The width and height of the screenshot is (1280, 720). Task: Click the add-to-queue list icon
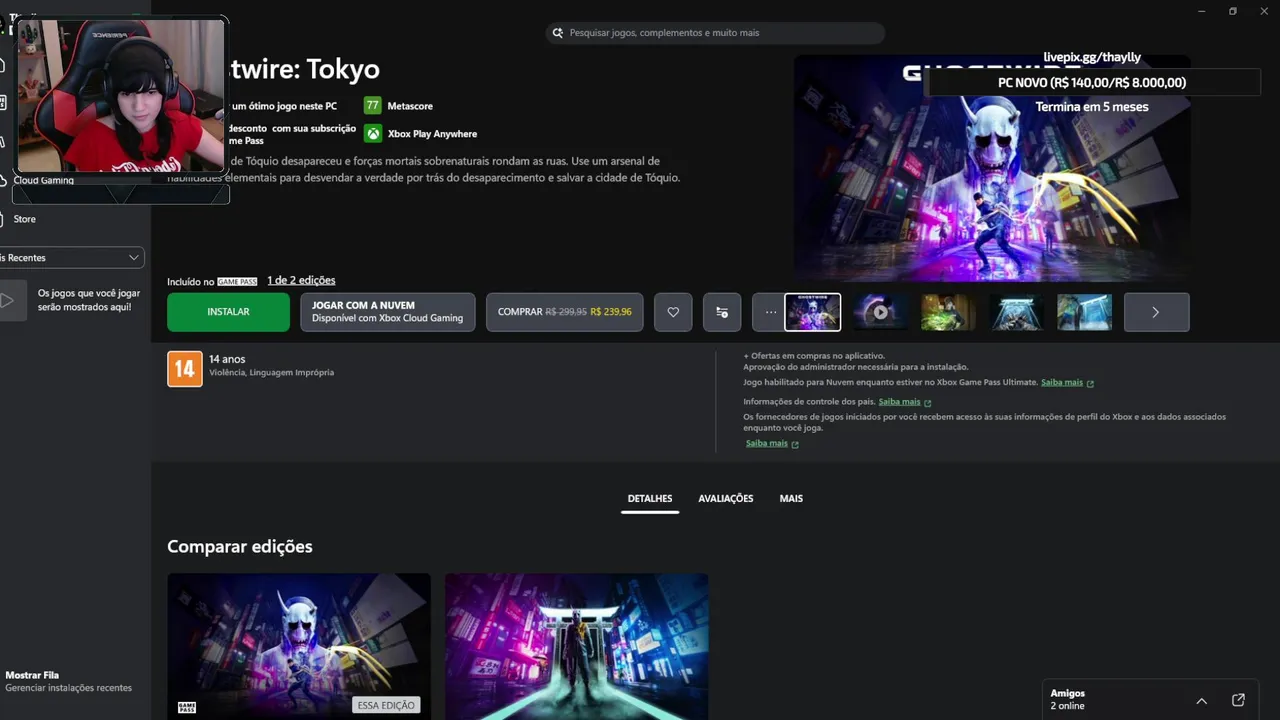click(722, 312)
